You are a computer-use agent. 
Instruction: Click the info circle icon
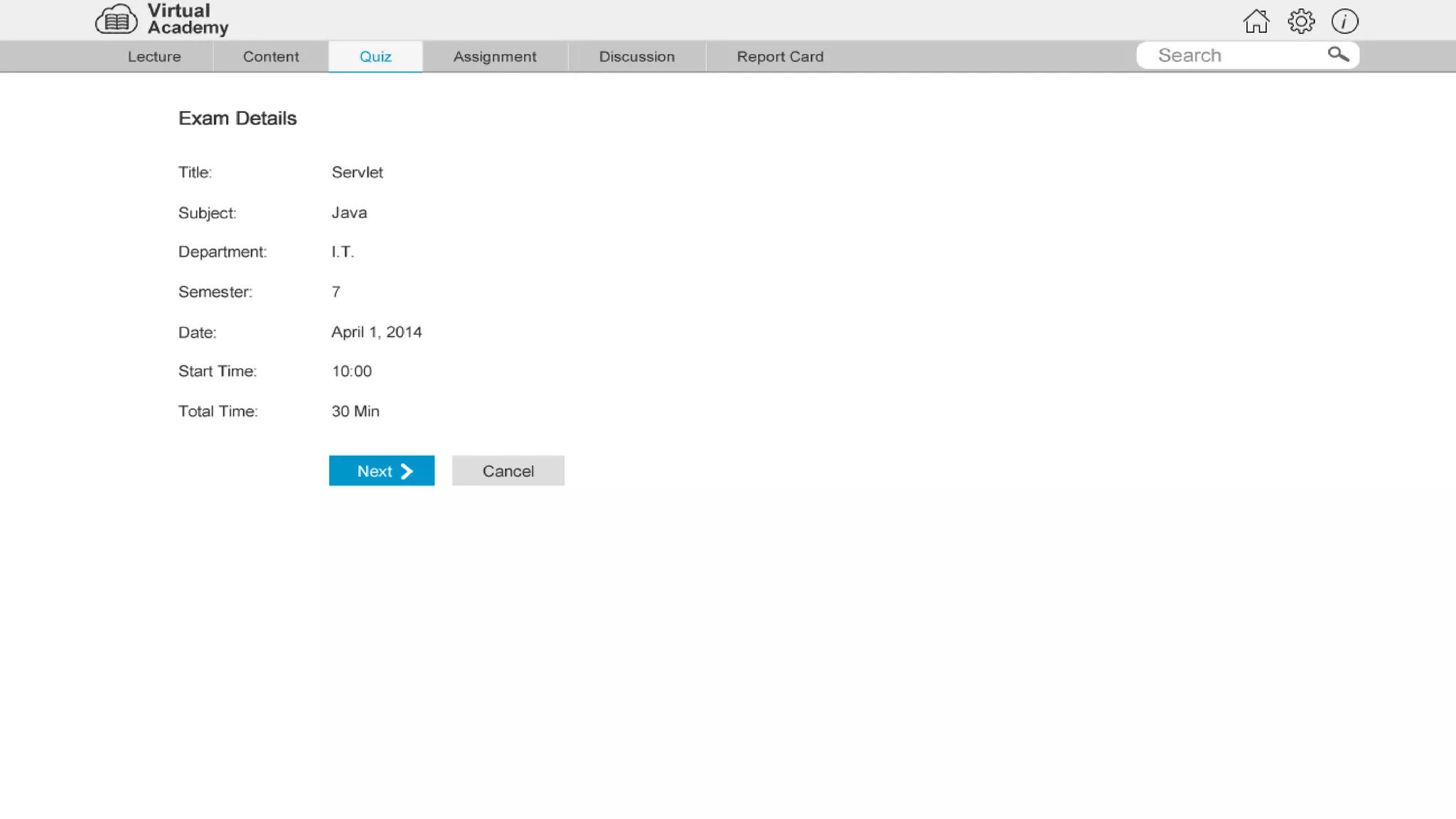pyautogui.click(x=1344, y=21)
